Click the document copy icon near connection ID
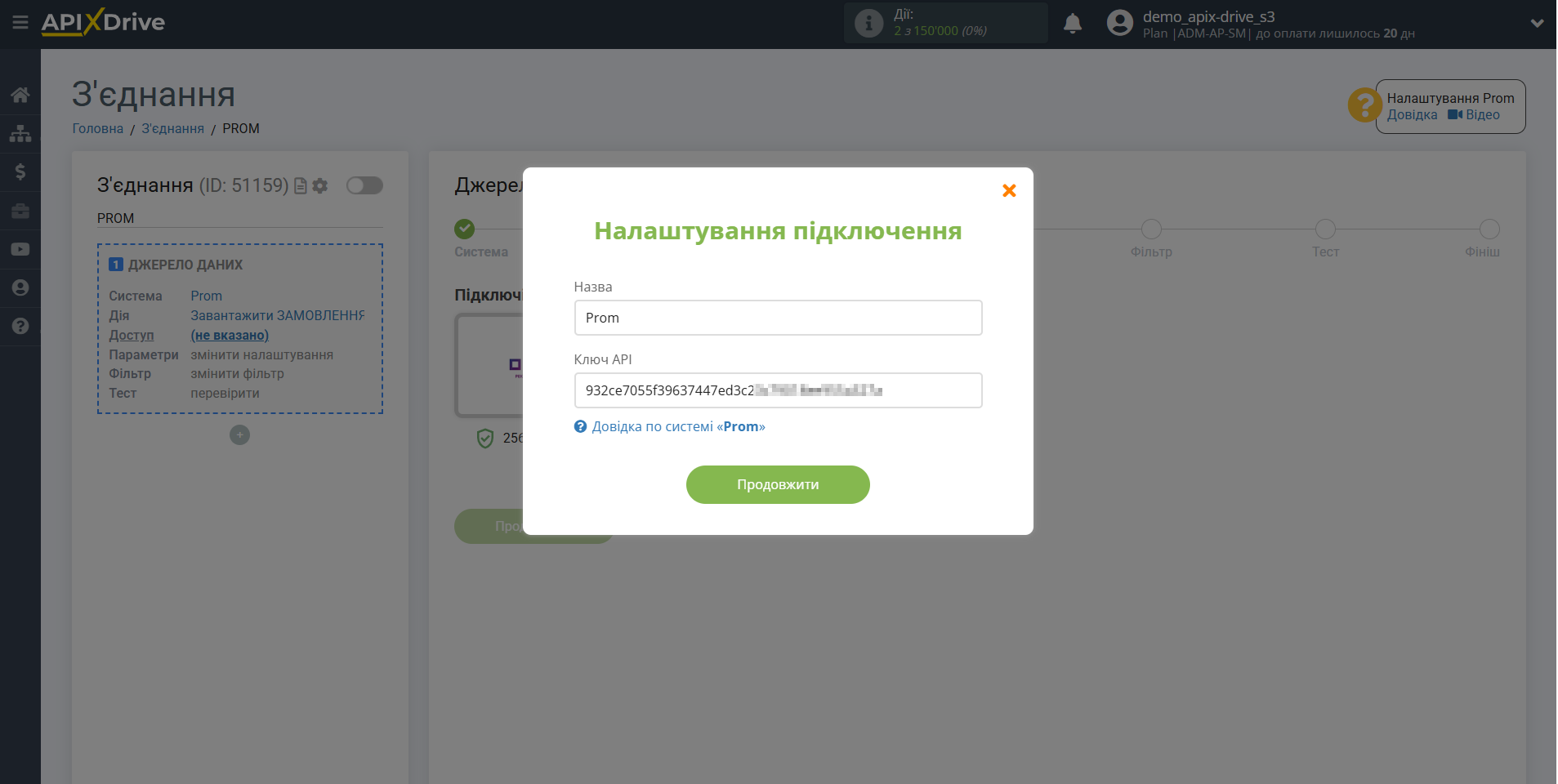Viewport: 1558px width, 784px height. pyautogui.click(x=301, y=186)
